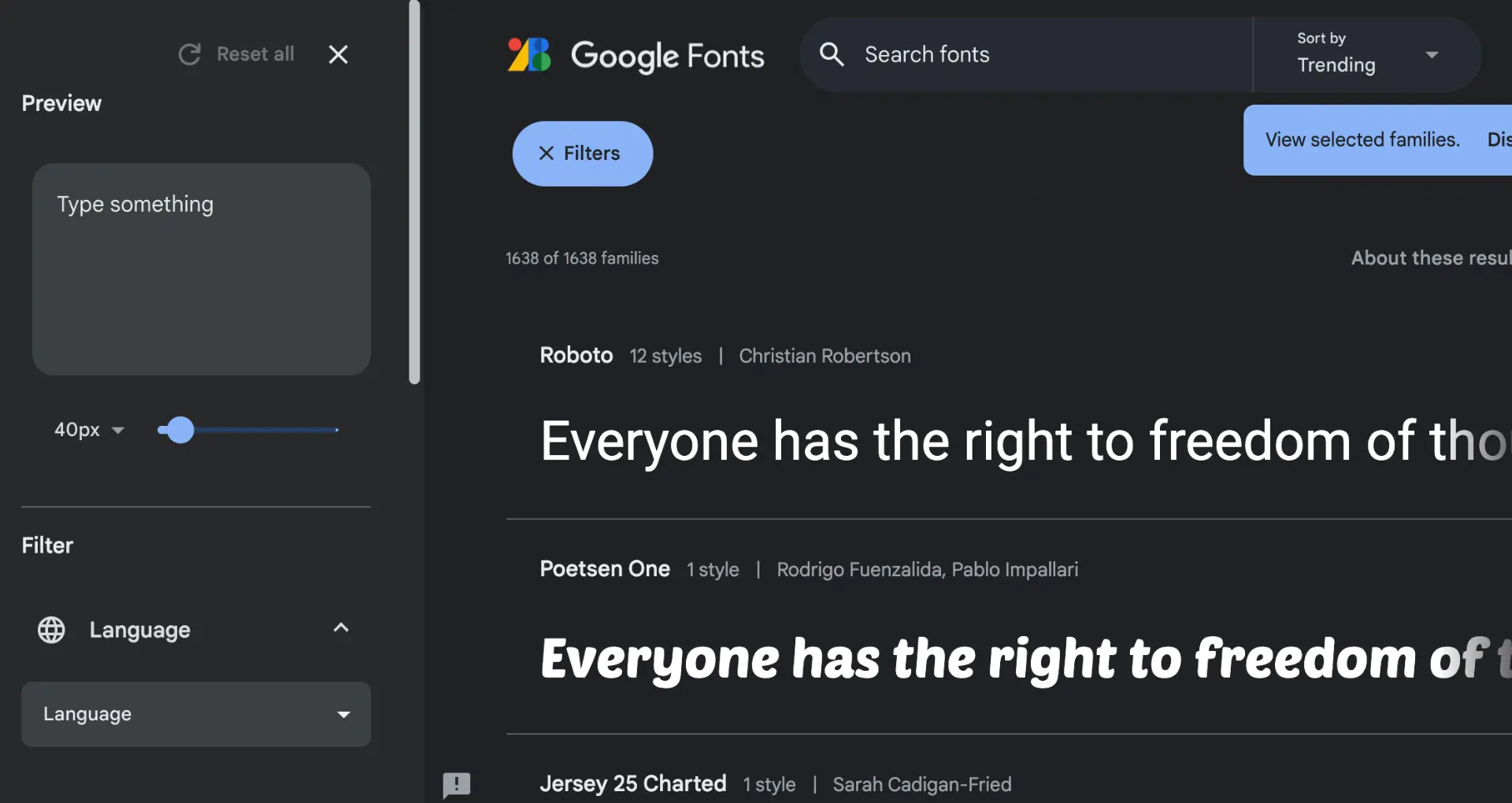Click the Google Fonts logo
Screen dimensions: 1512x803
(529, 54)
